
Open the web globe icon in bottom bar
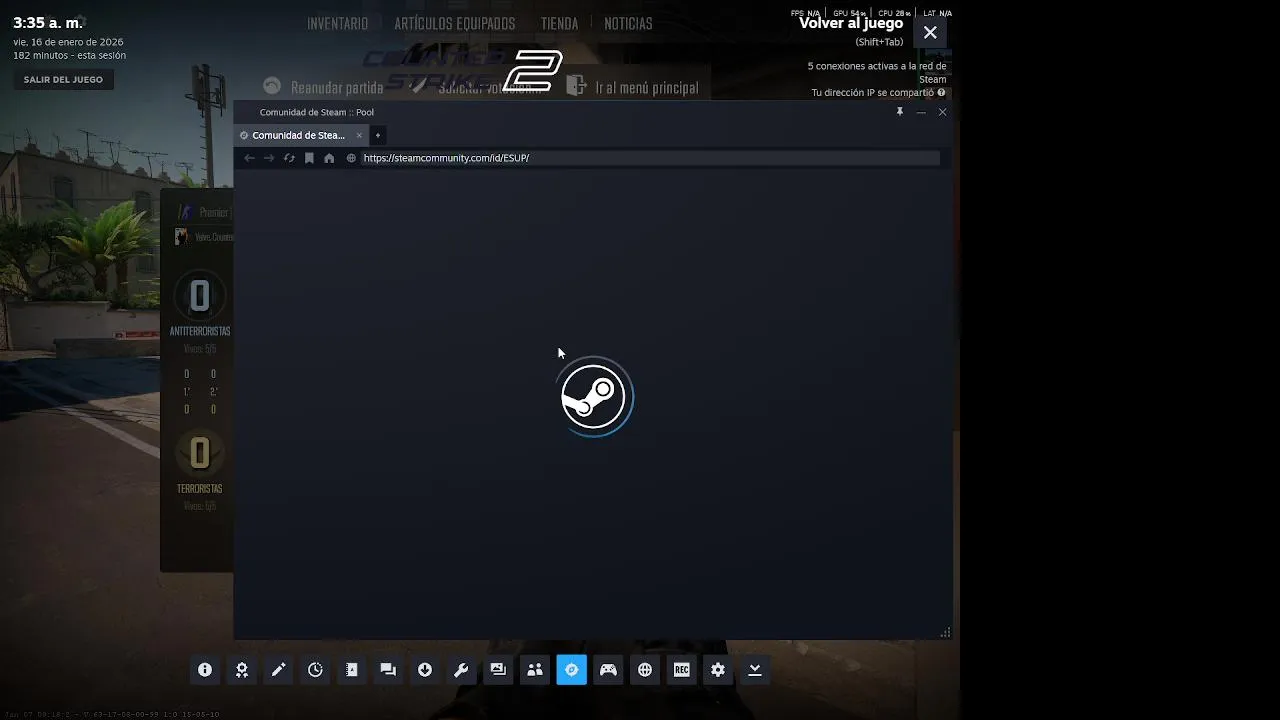click(x=645, y=670)
